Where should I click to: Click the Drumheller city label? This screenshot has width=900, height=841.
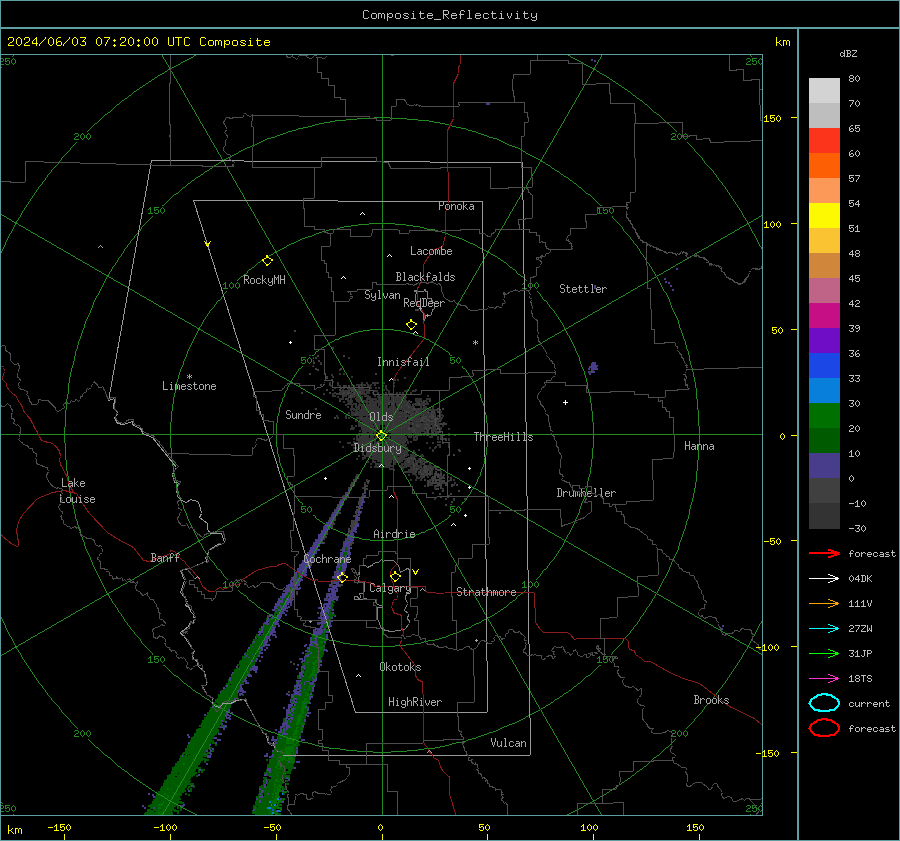tap(586, 493)
